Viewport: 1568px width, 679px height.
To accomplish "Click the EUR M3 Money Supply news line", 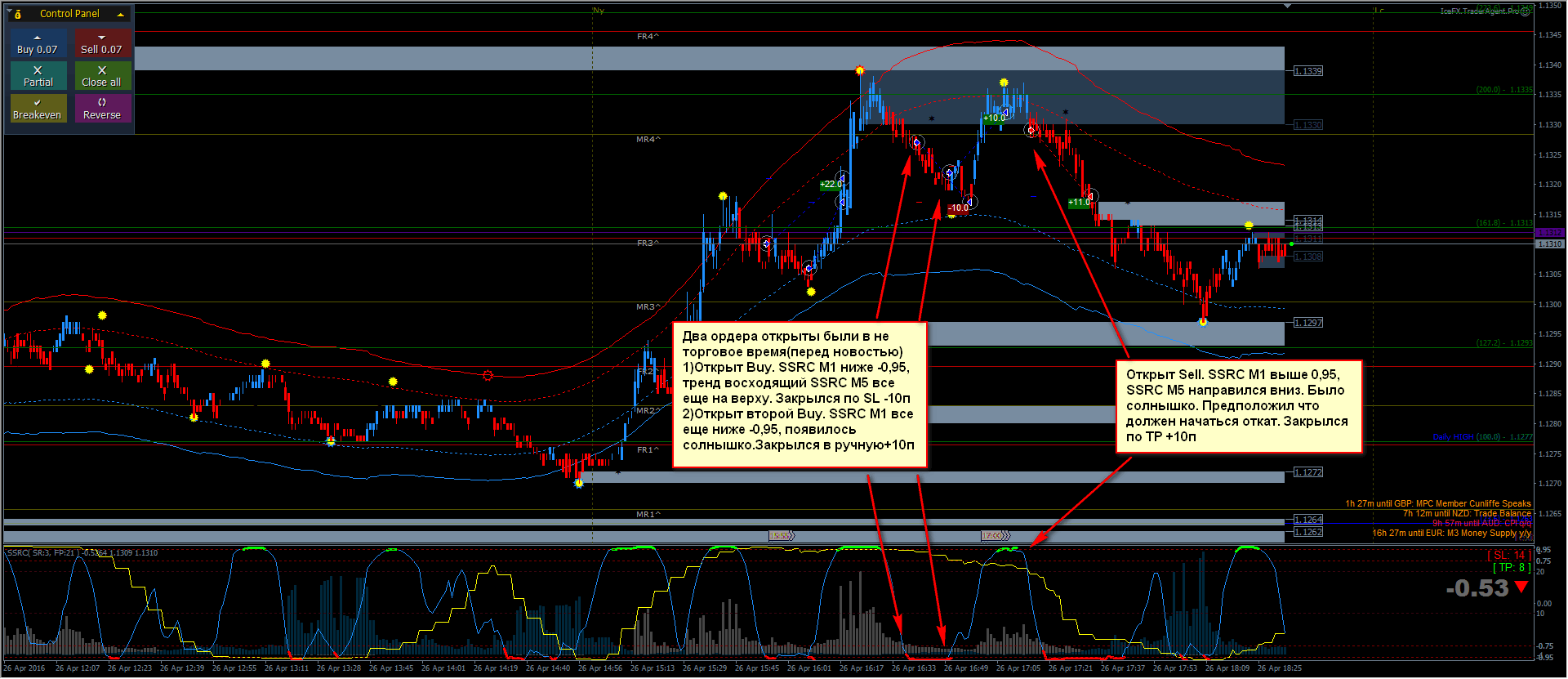I will [1452, 534].
